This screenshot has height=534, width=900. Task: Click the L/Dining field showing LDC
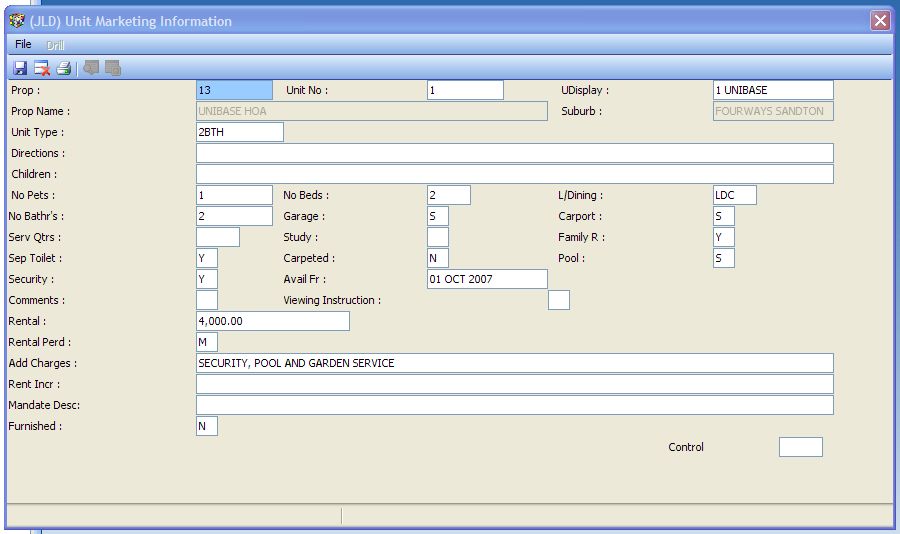pos(735,195)
